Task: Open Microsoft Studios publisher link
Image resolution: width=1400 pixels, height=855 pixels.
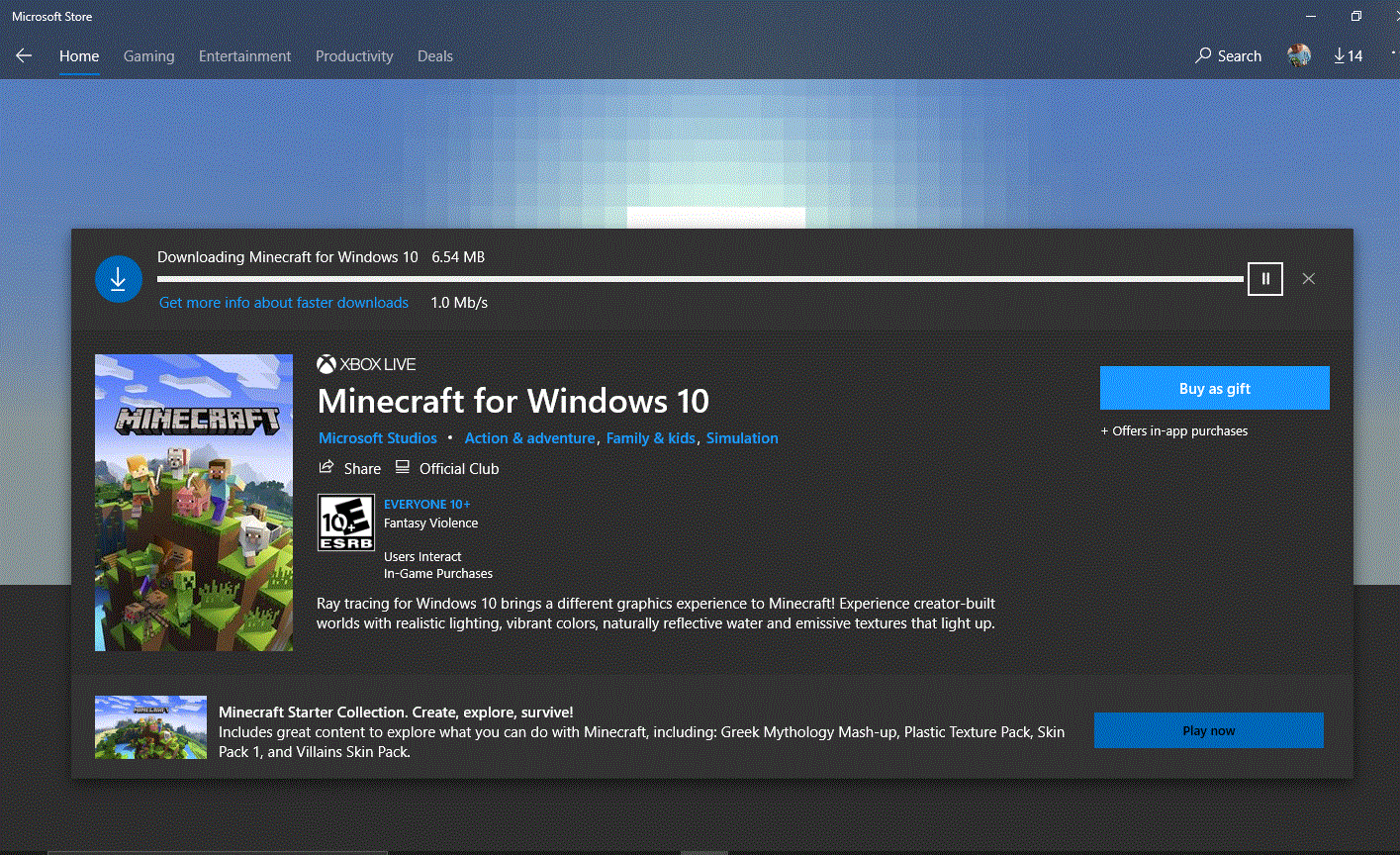Action: (378, 438)
